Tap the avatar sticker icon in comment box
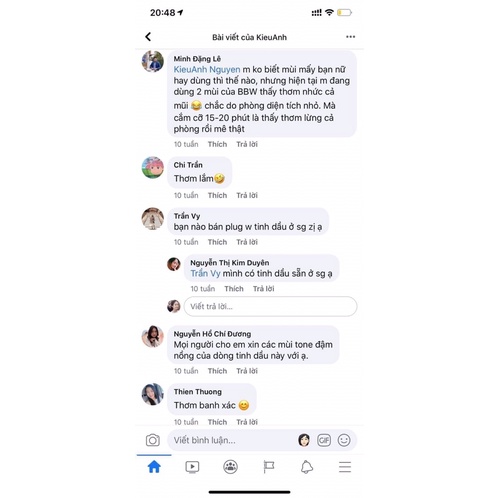The height and width of the screenshot is (498, 498). point(304,440)
